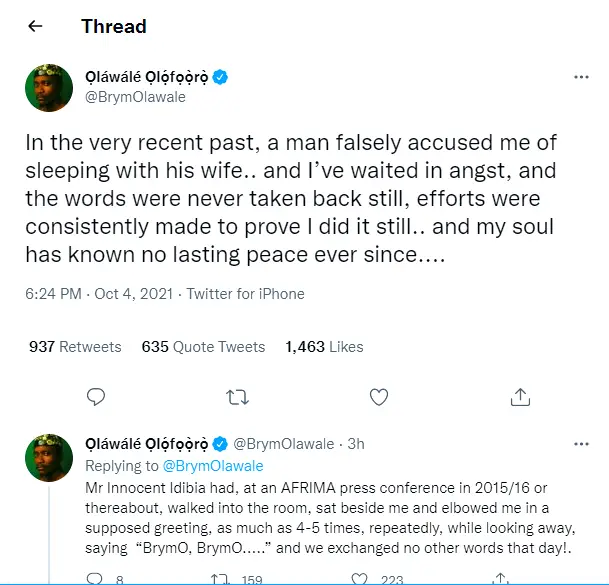Image resolution: width=609 pixels, height=585 pixels.
Task: Open more options on reply tweet
Action: [x=581, y=442]
